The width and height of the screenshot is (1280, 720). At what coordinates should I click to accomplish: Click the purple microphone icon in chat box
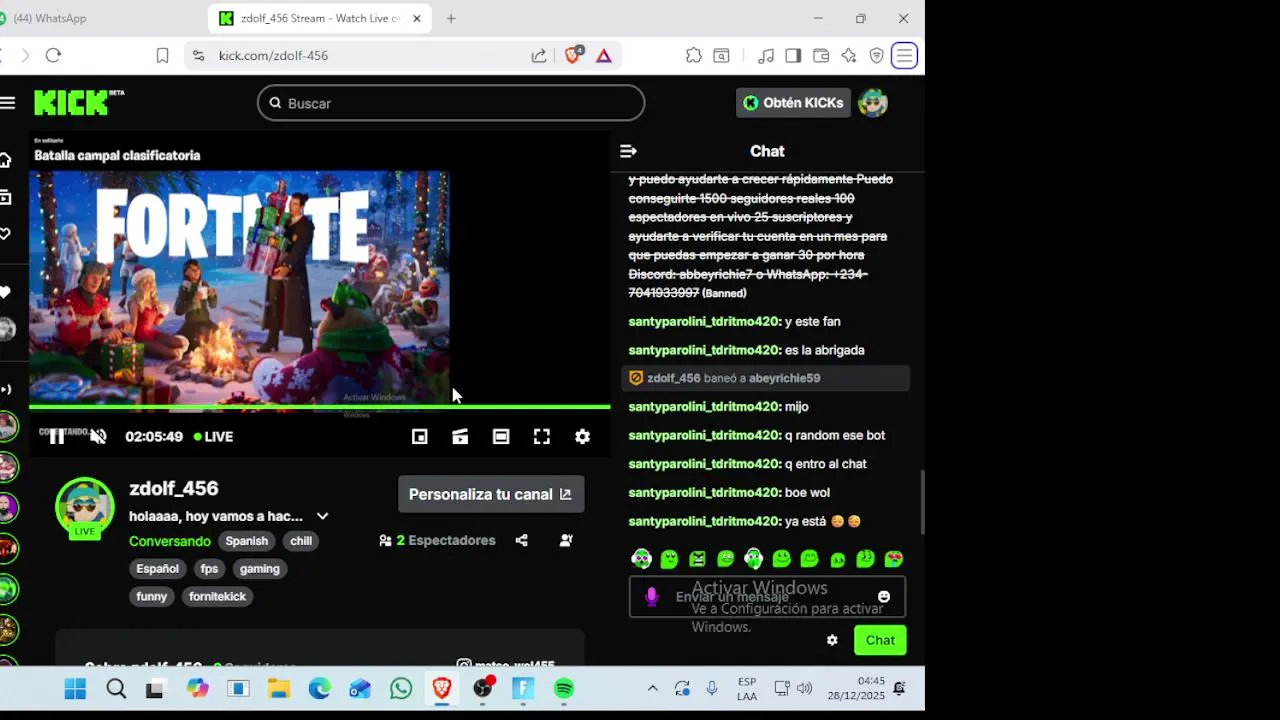tap(652, 597)
